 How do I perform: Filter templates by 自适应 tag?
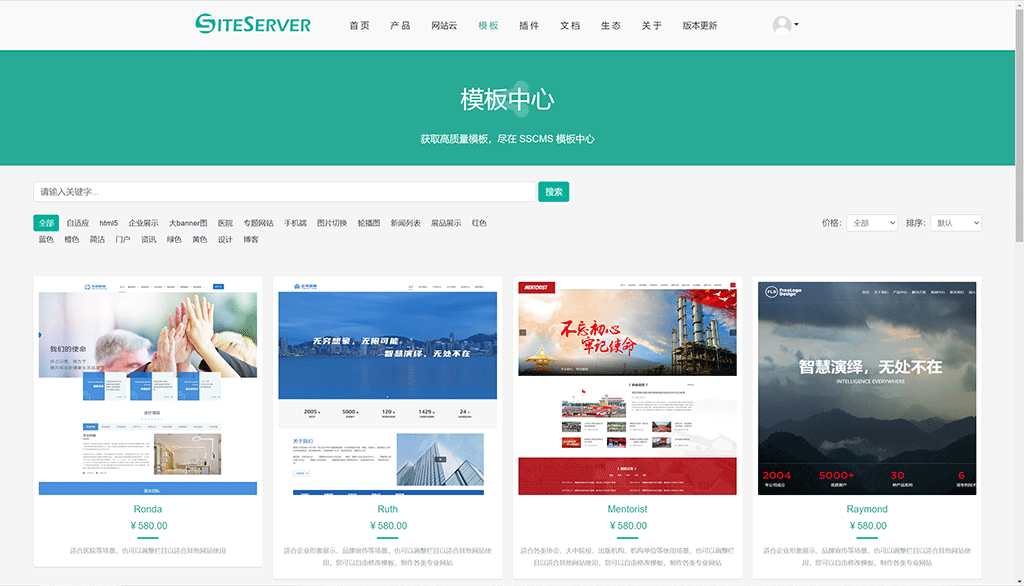[x=78, y=223]
